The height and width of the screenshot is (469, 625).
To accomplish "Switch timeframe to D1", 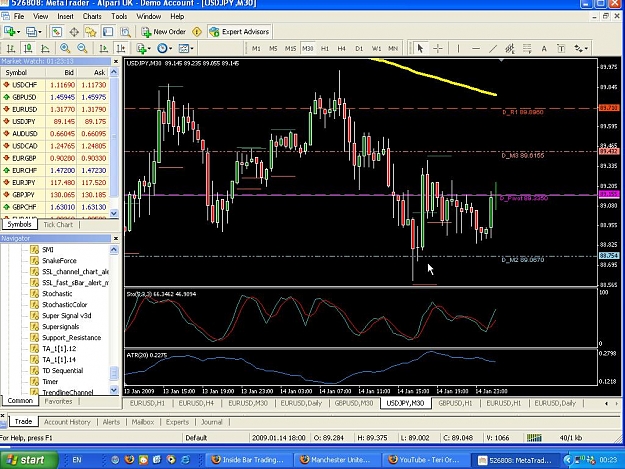I will [x=359, y=49].
